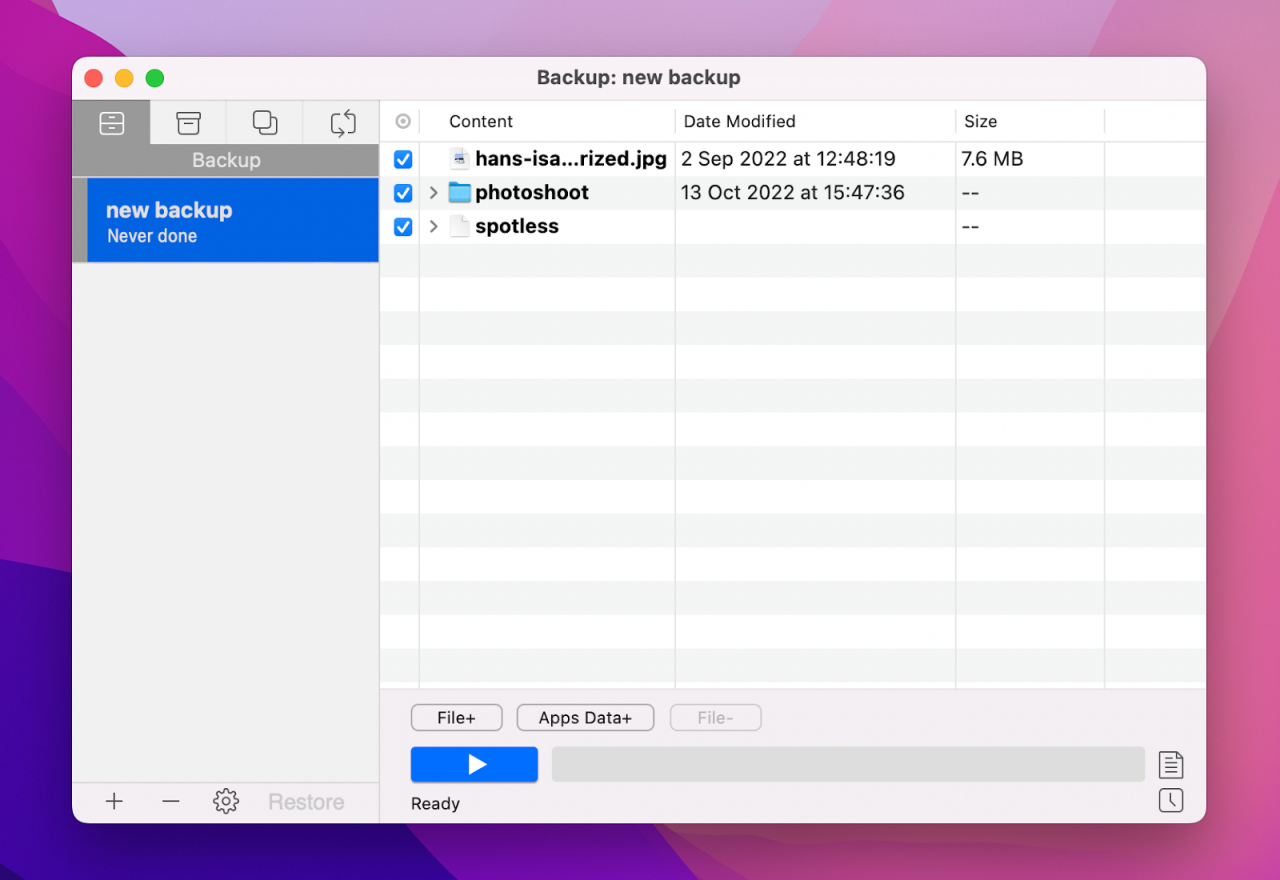This screenshot has height=880, width=1280.
Task: Open project settings gear
Action: pos(226,801)
